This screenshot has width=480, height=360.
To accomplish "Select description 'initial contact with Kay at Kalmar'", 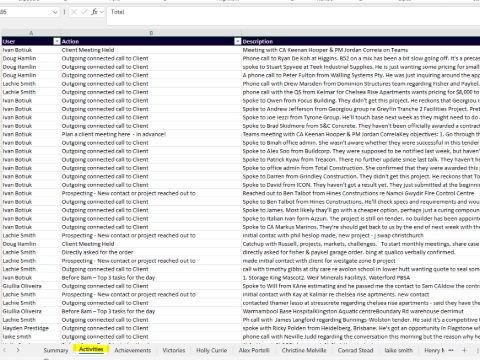I will tap(361, 295).
